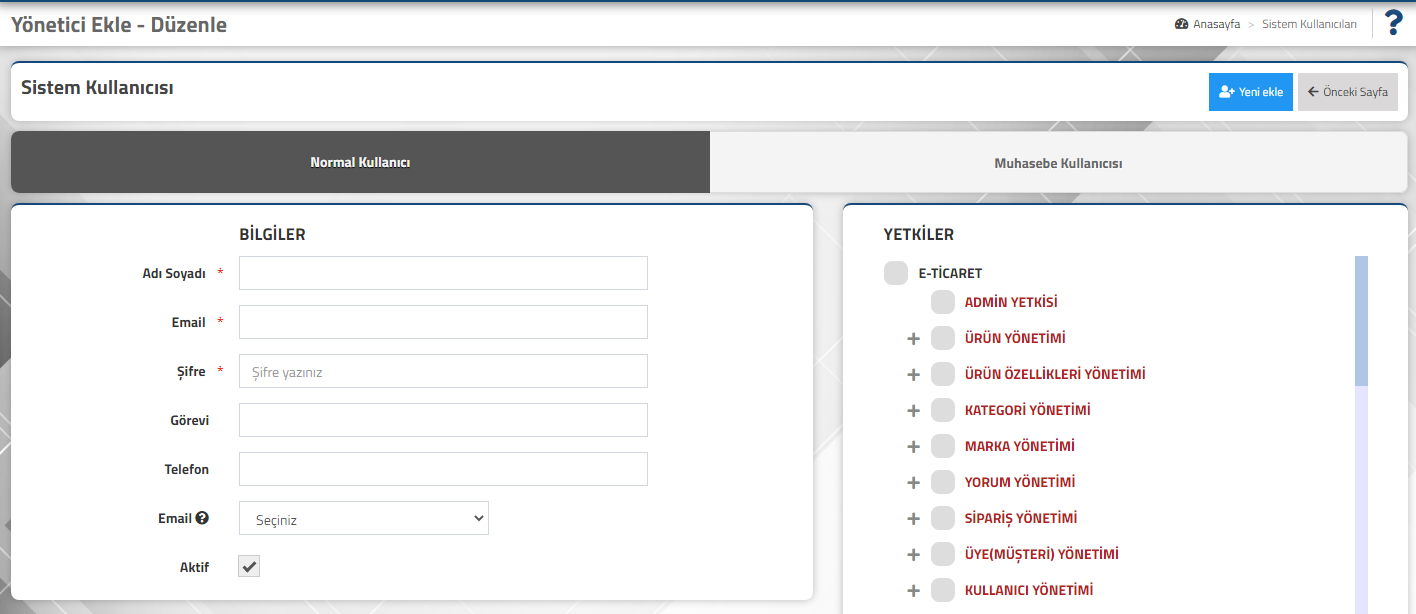Check the MARKA YÖNETİMİ checkbox
1416x614 pixels.
tap(943, 446)
